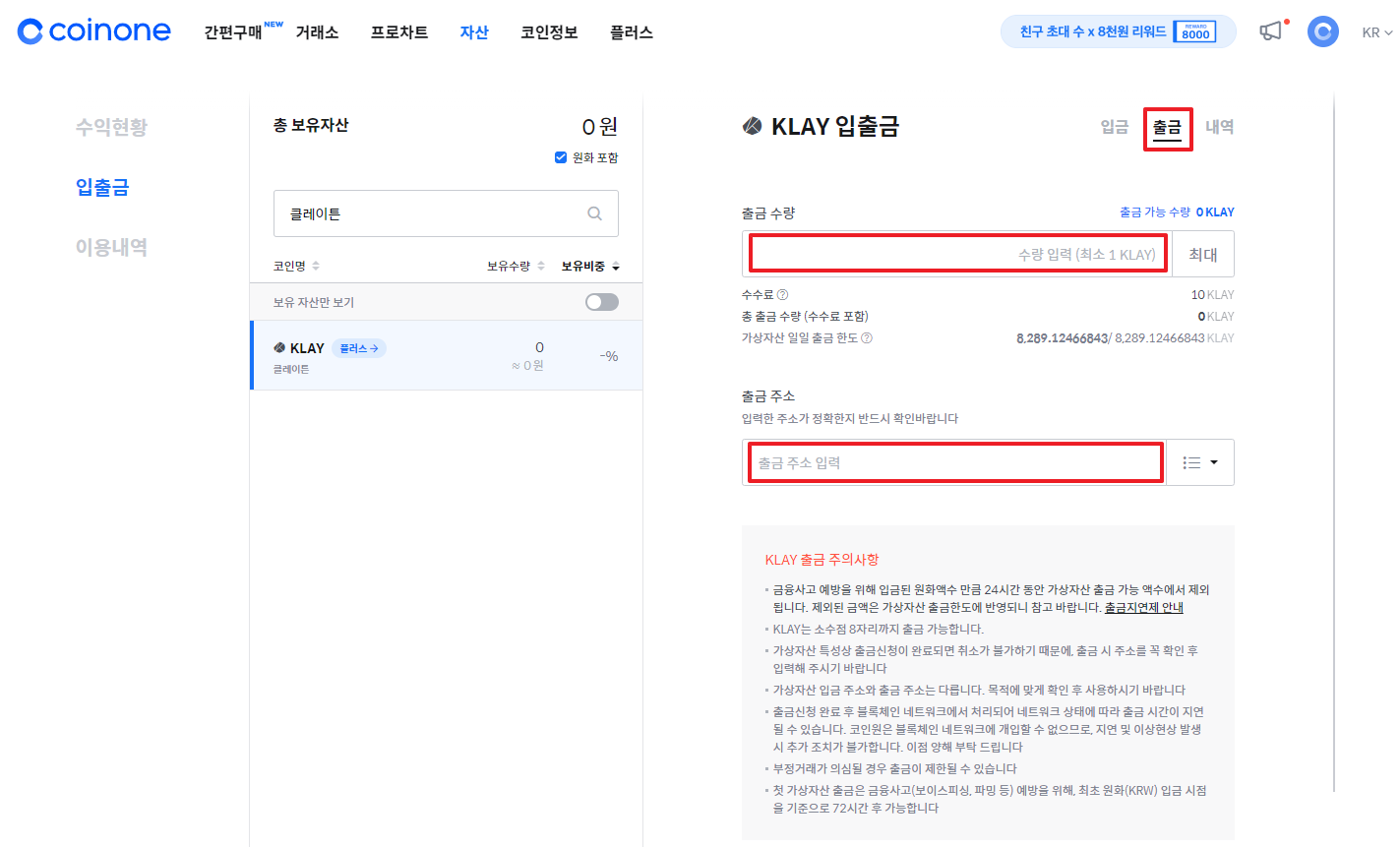Click the 출금 가능 수량 0 KLAY link
The height and width of the screenshot is (847, 1400).
[1177, 212]
